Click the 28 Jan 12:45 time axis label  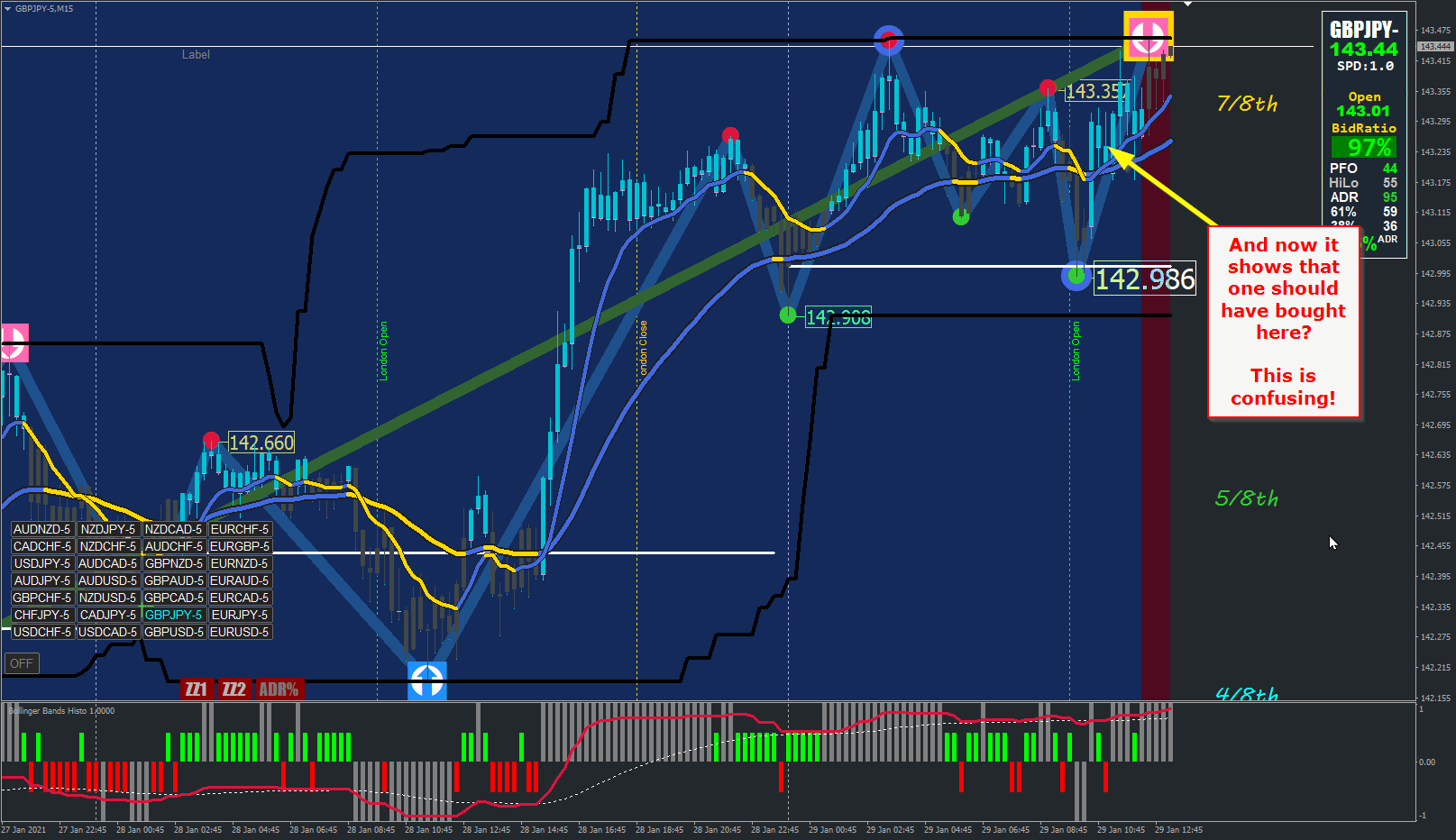point(486,830)
